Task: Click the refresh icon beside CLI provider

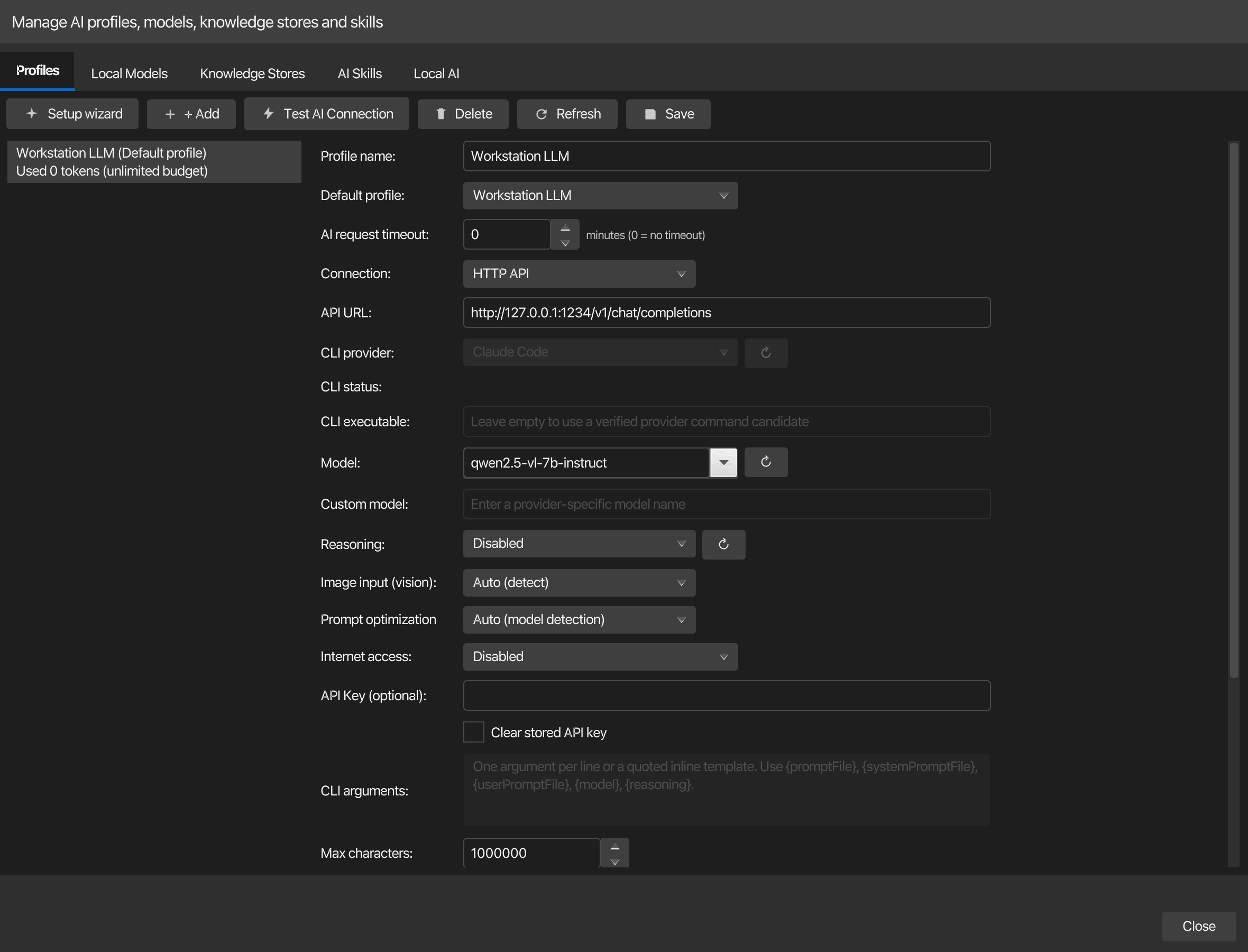Action: 765,352
